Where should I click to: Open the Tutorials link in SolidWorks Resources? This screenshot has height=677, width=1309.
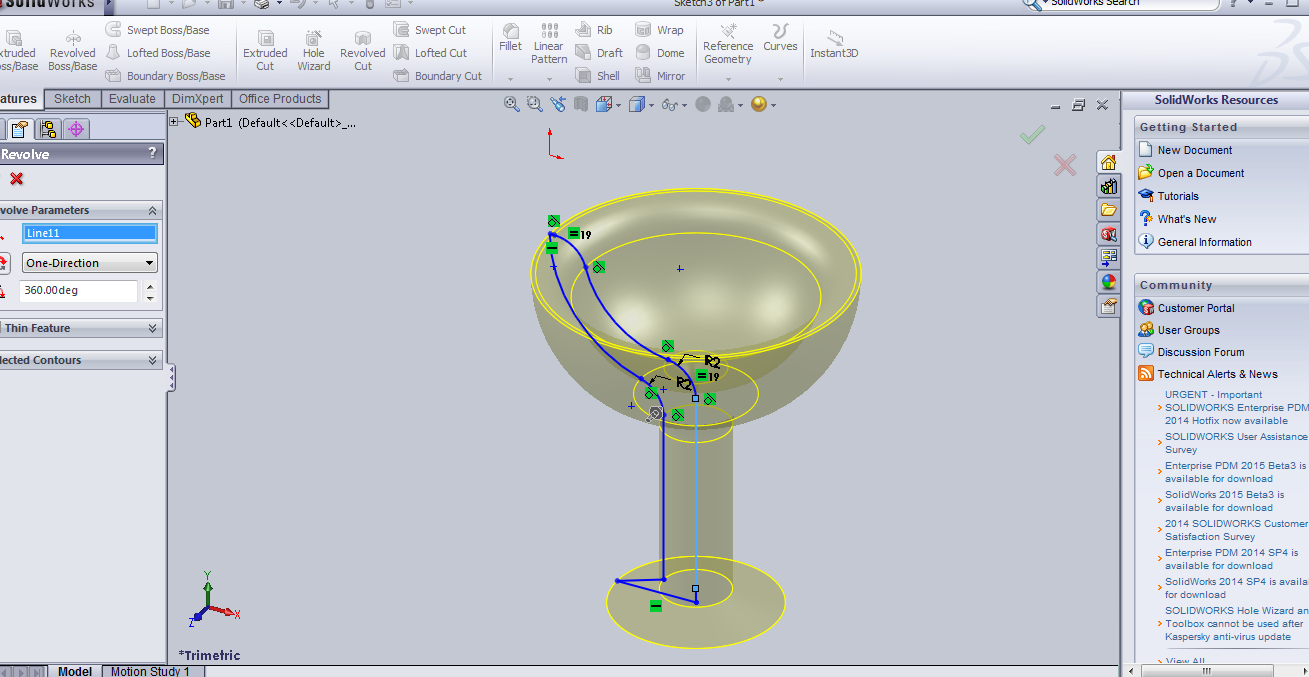click(1180, 195)
